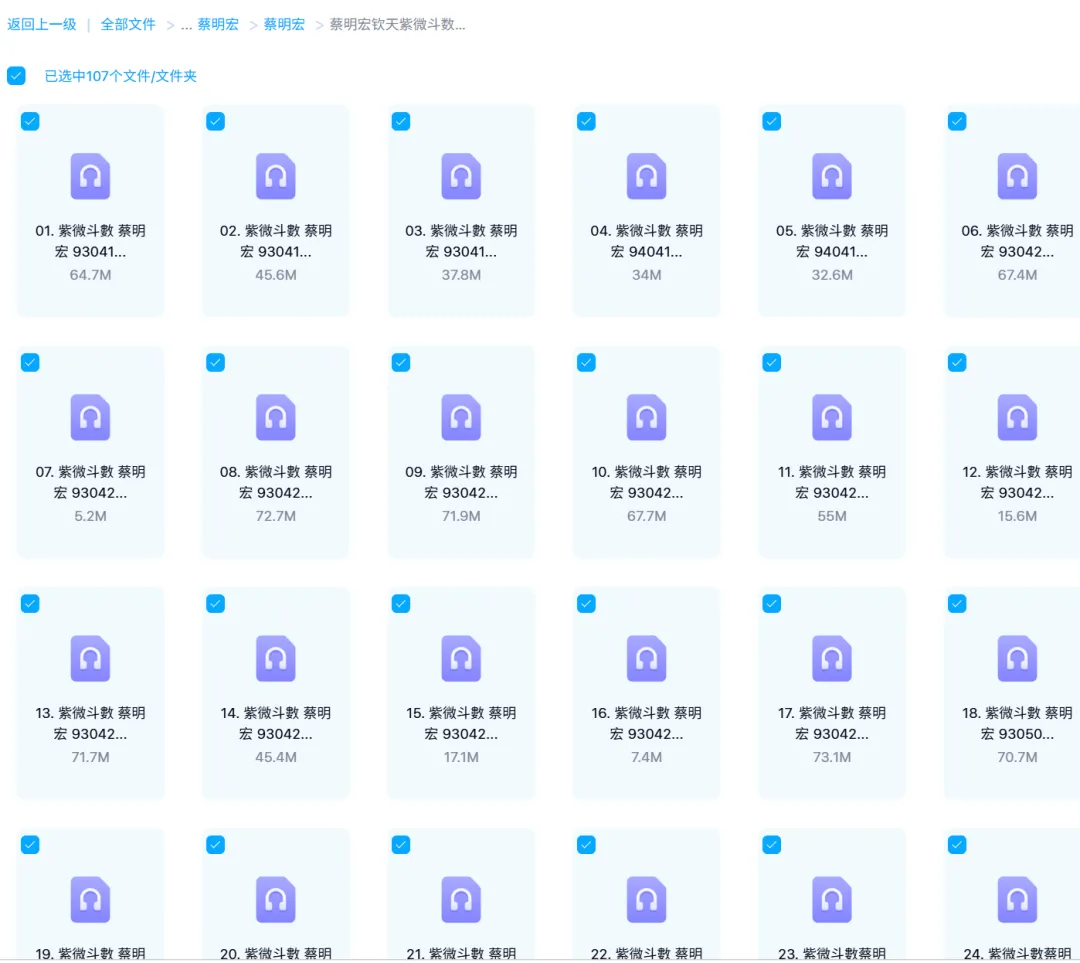Deselect file 06 using its checkbox
The width and height of the screenshot is (1080, 963).
point(957,121)
